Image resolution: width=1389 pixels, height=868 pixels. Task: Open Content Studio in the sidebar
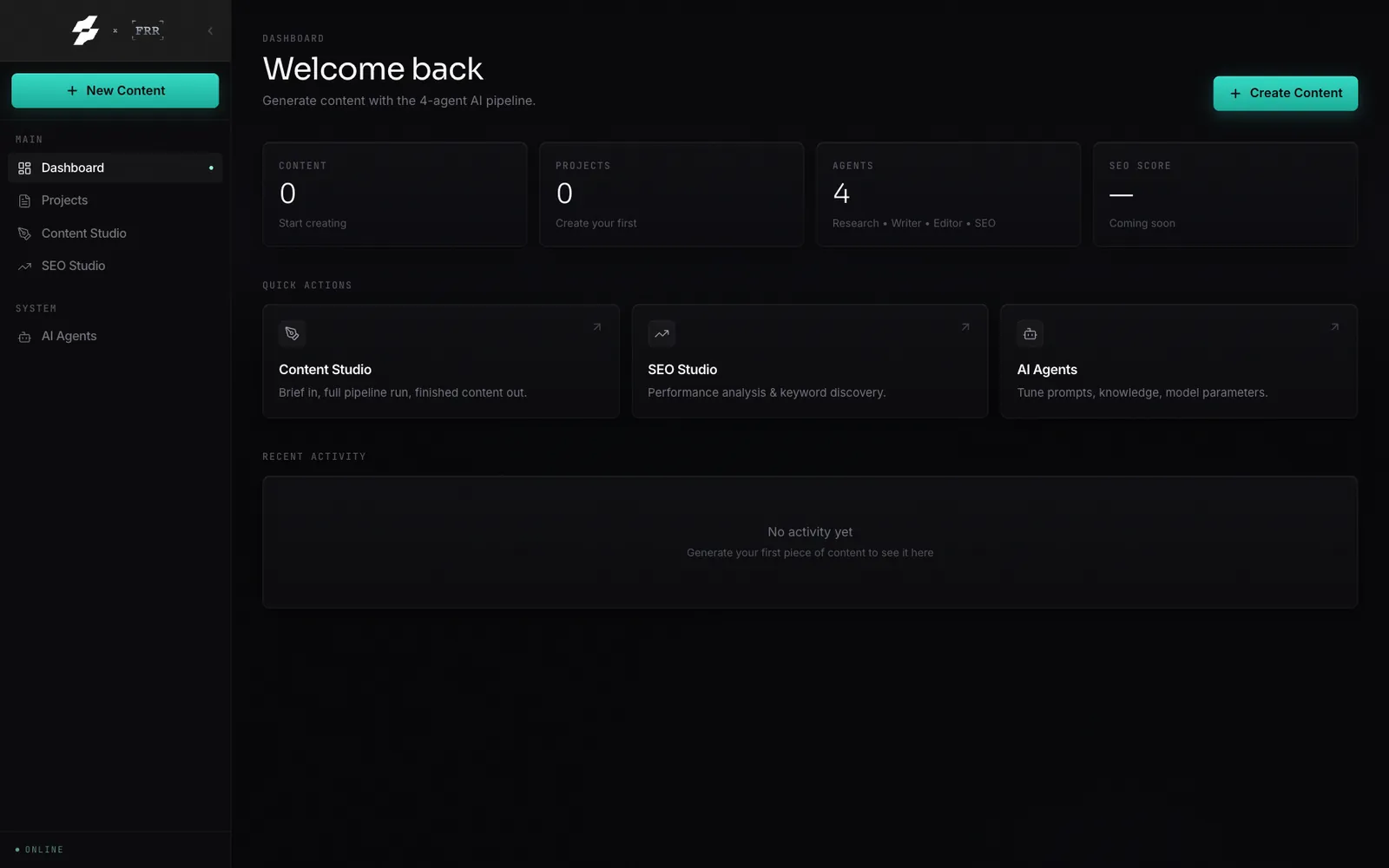(115, 233)
